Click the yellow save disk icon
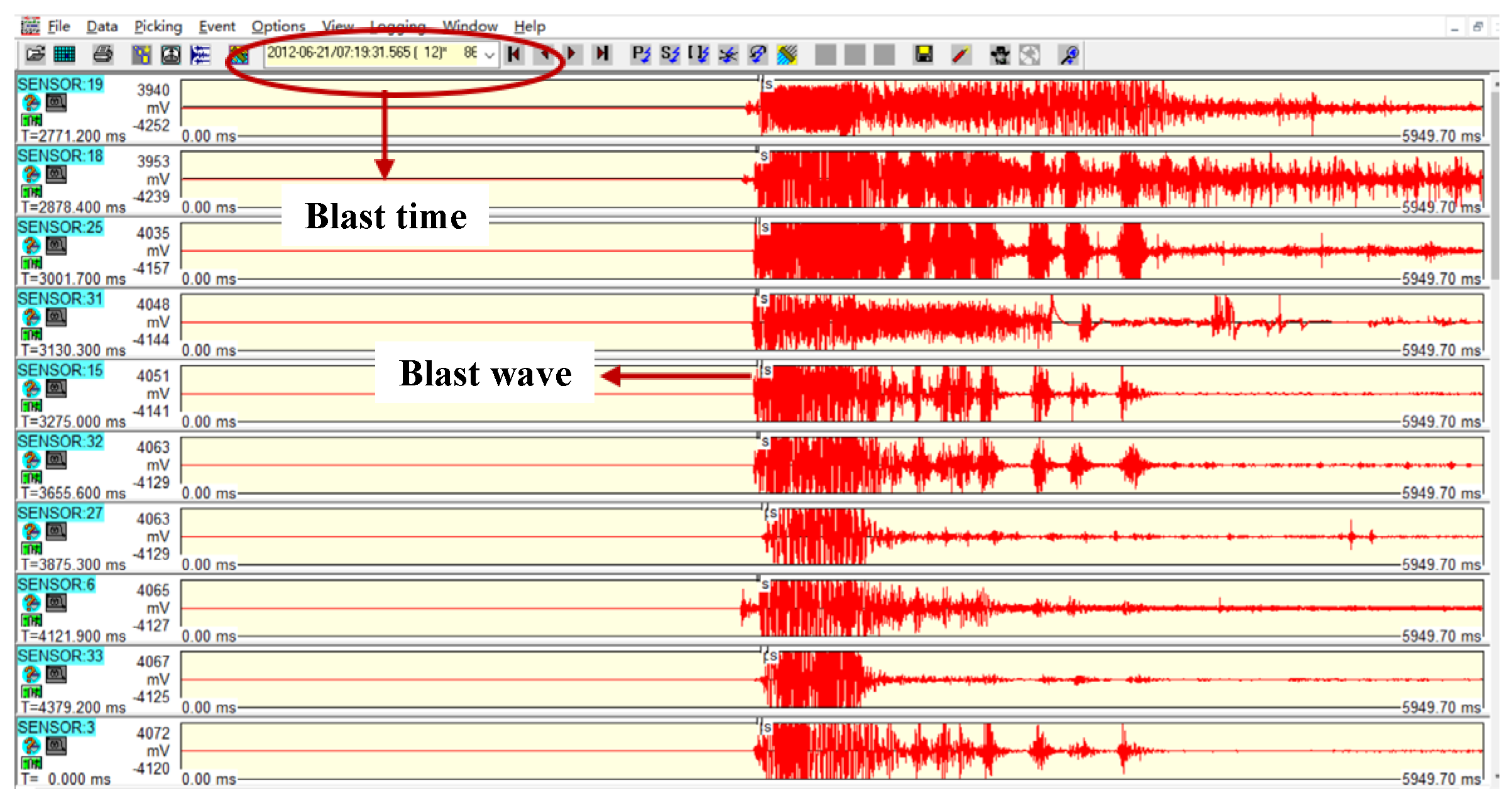 [923, 55]
